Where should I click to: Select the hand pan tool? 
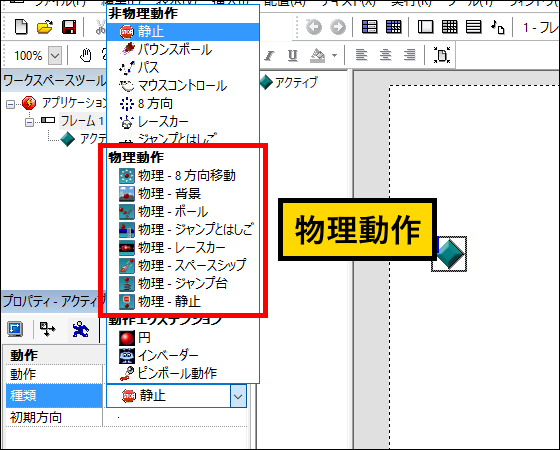pyautogui.click(x=85, y=55)
